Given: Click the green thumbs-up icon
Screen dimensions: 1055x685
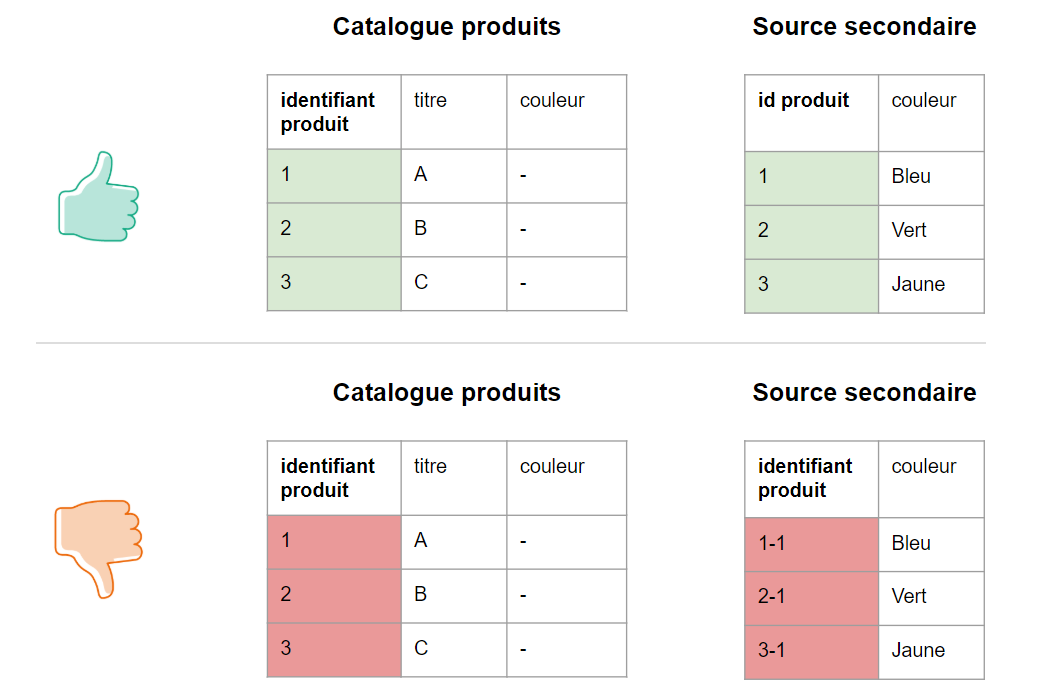Looking at the screenshot, I should coord(98,197).
